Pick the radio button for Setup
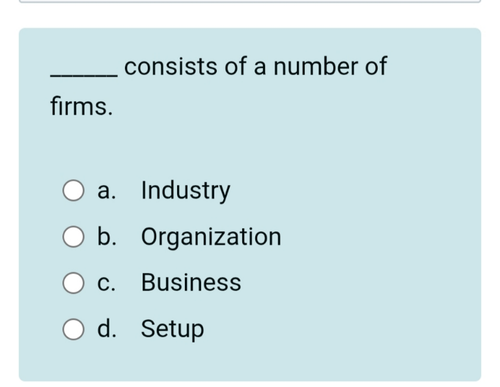 (73, 329)
